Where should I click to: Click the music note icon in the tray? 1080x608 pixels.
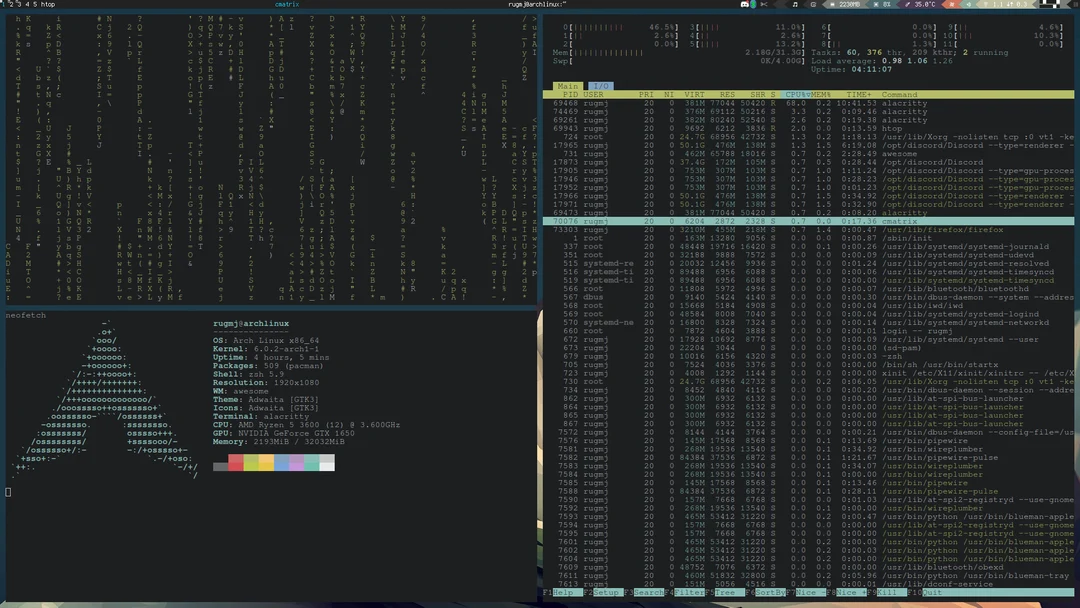[796, 6]
